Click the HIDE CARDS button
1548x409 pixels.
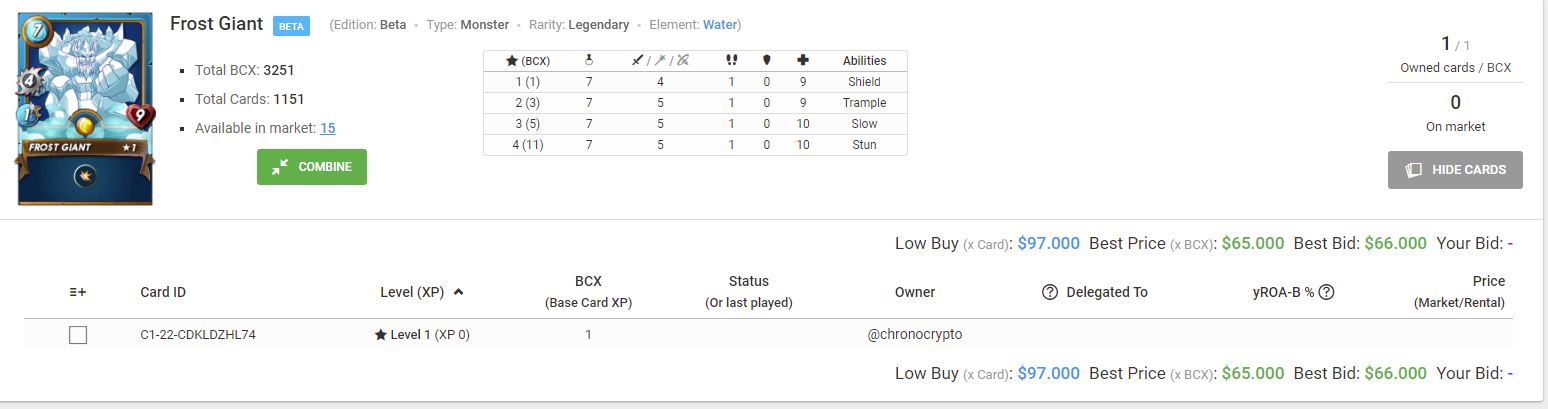pos(1455,170)
